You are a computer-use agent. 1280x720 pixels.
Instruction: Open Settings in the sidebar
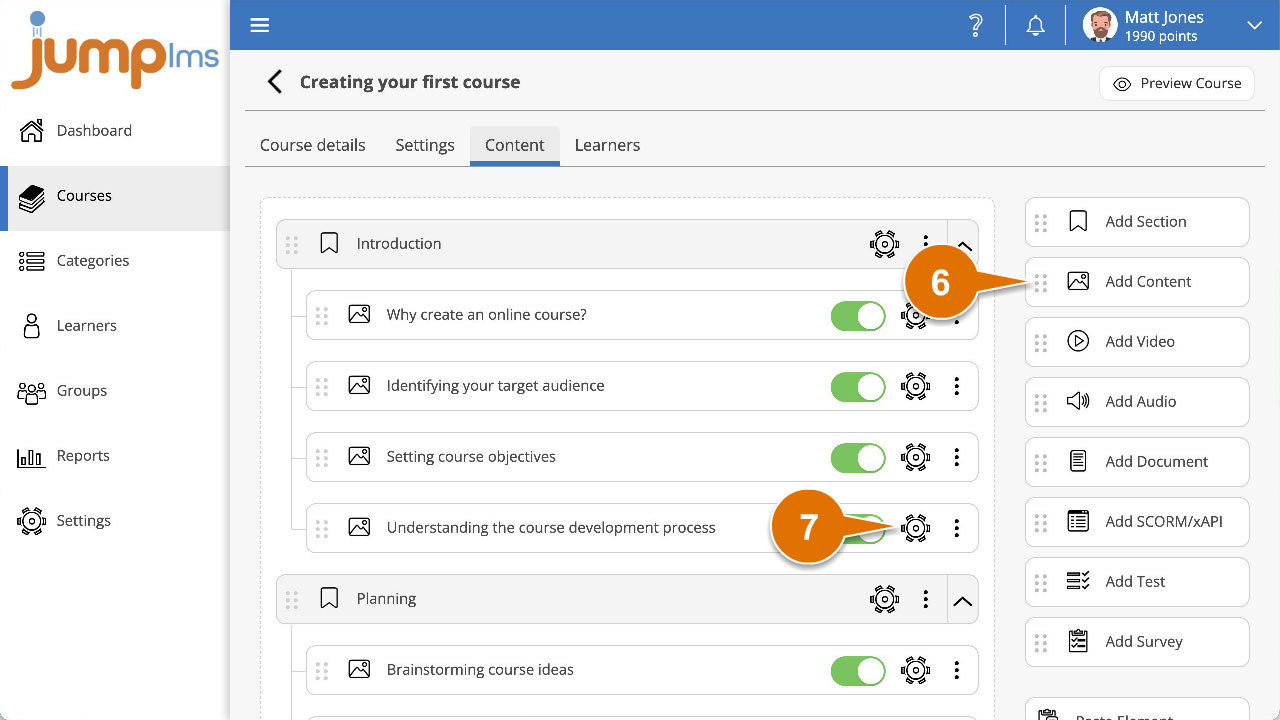click(x=115, y=521)
